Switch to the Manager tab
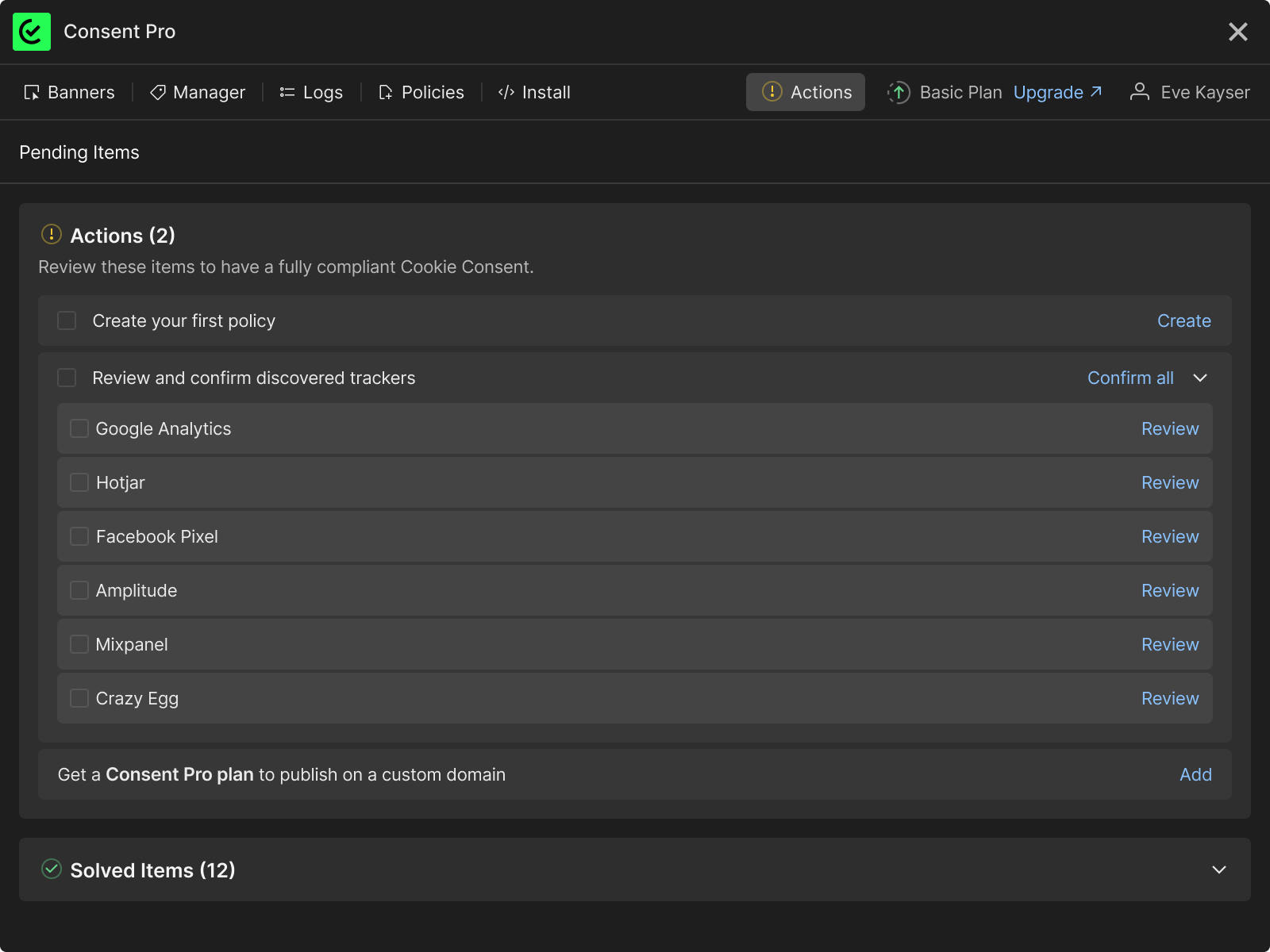 pos(198,92)
